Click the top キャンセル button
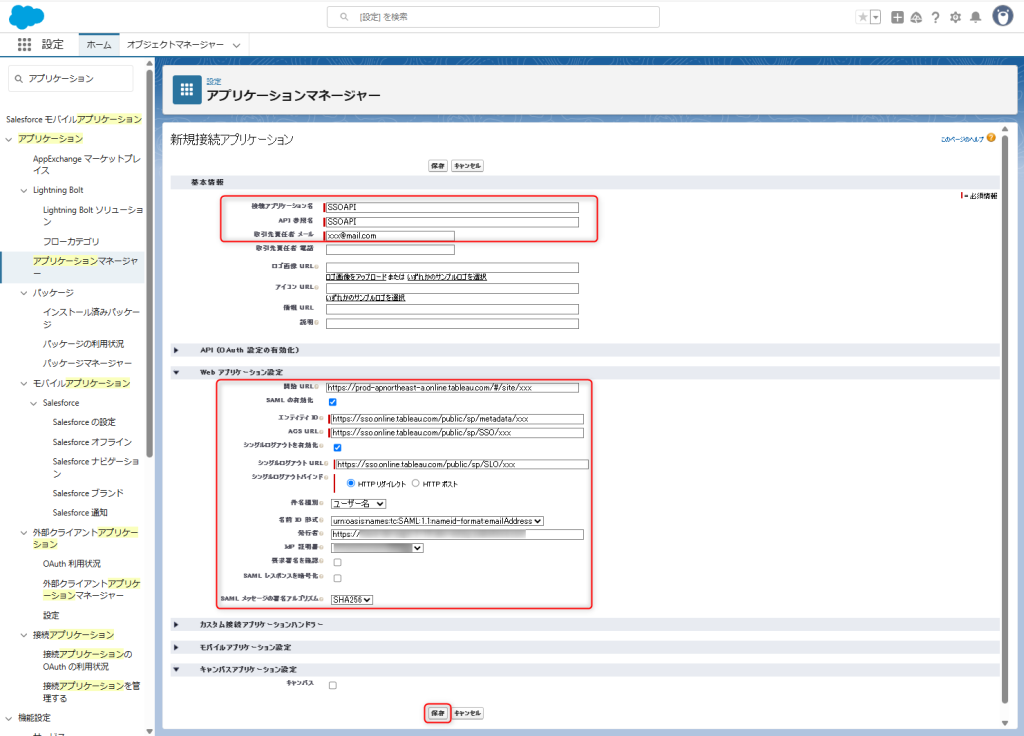This screenshot has width=1024, height=736. pos(467,166)
